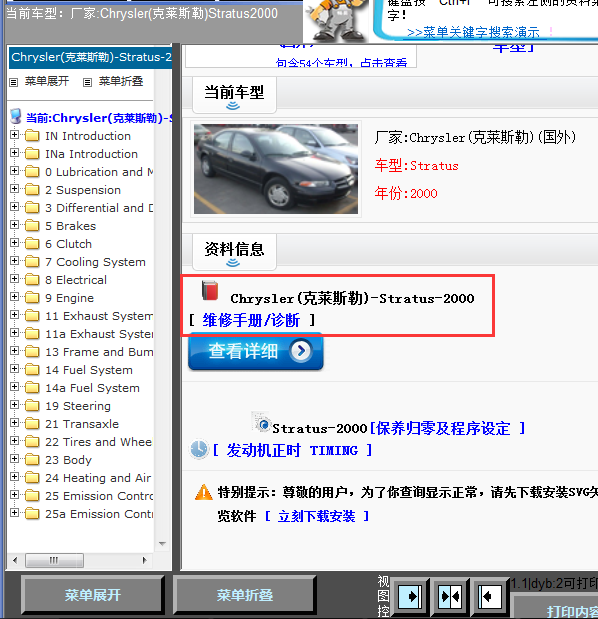Click the chevron under 当前车型 heading
Image resolution: width=598 pixels, height=619 pixels.
tap(233, 106)
